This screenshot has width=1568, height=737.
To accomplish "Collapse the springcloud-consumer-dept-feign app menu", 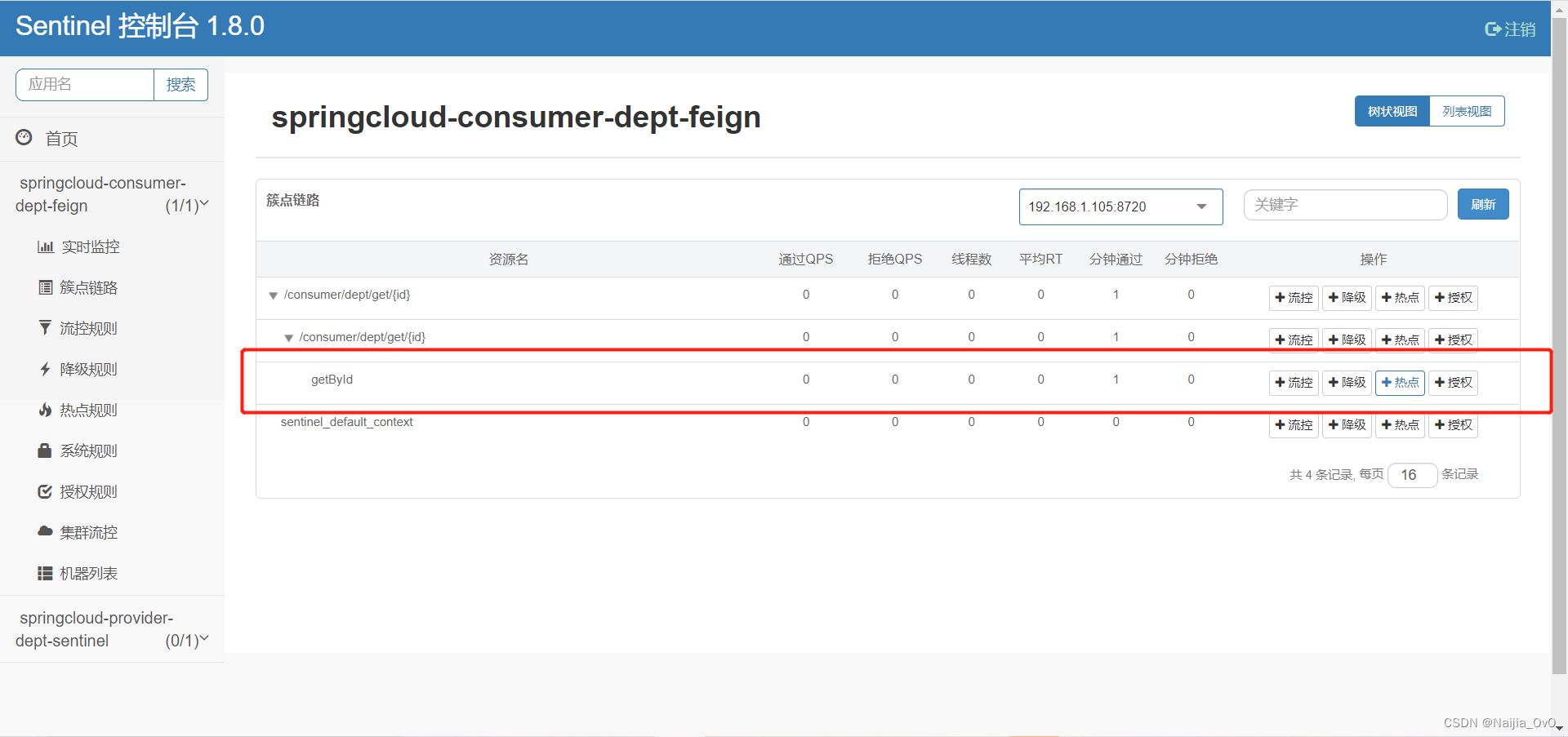I will (112, 194).
